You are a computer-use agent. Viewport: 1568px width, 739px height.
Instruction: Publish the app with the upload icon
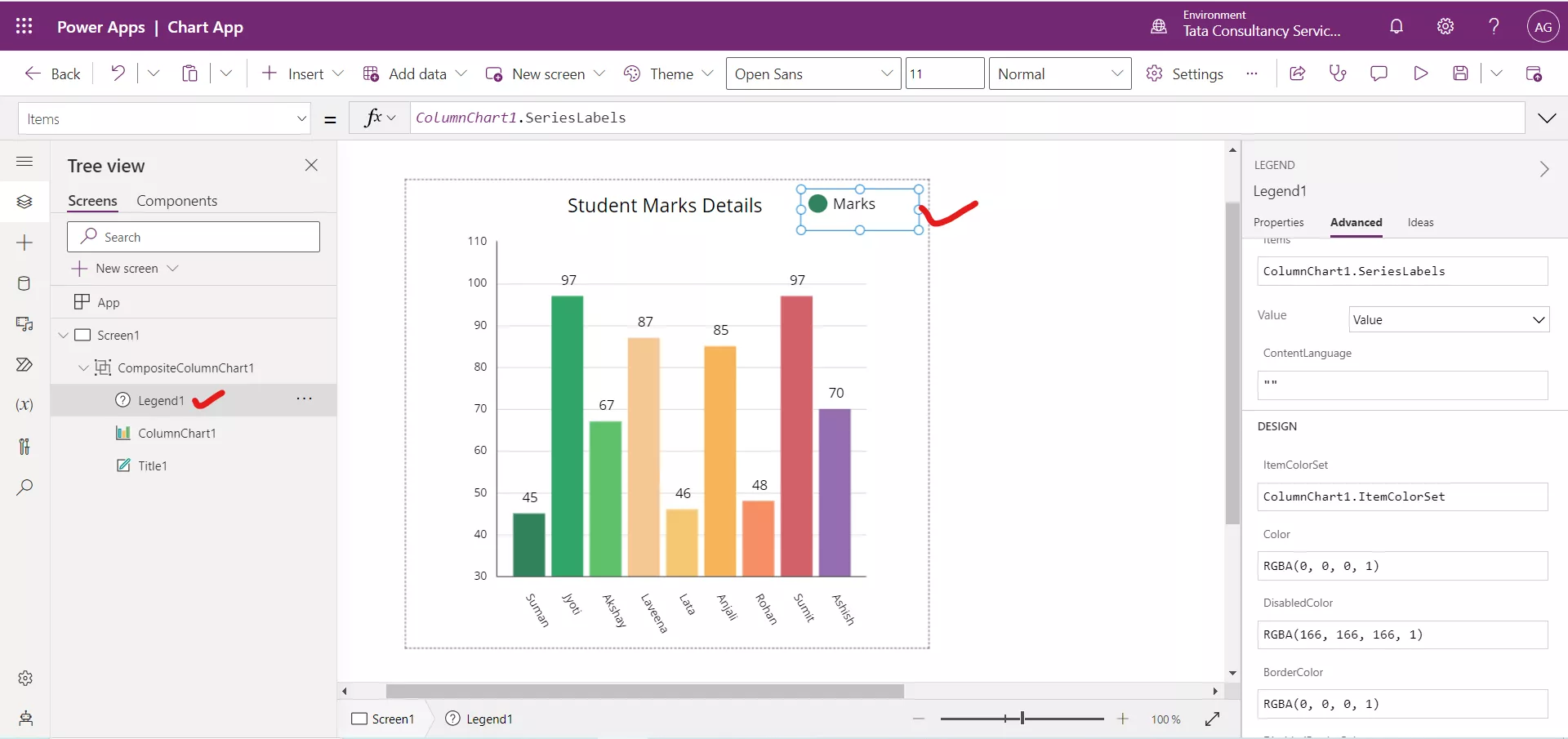click(1535, 73)
